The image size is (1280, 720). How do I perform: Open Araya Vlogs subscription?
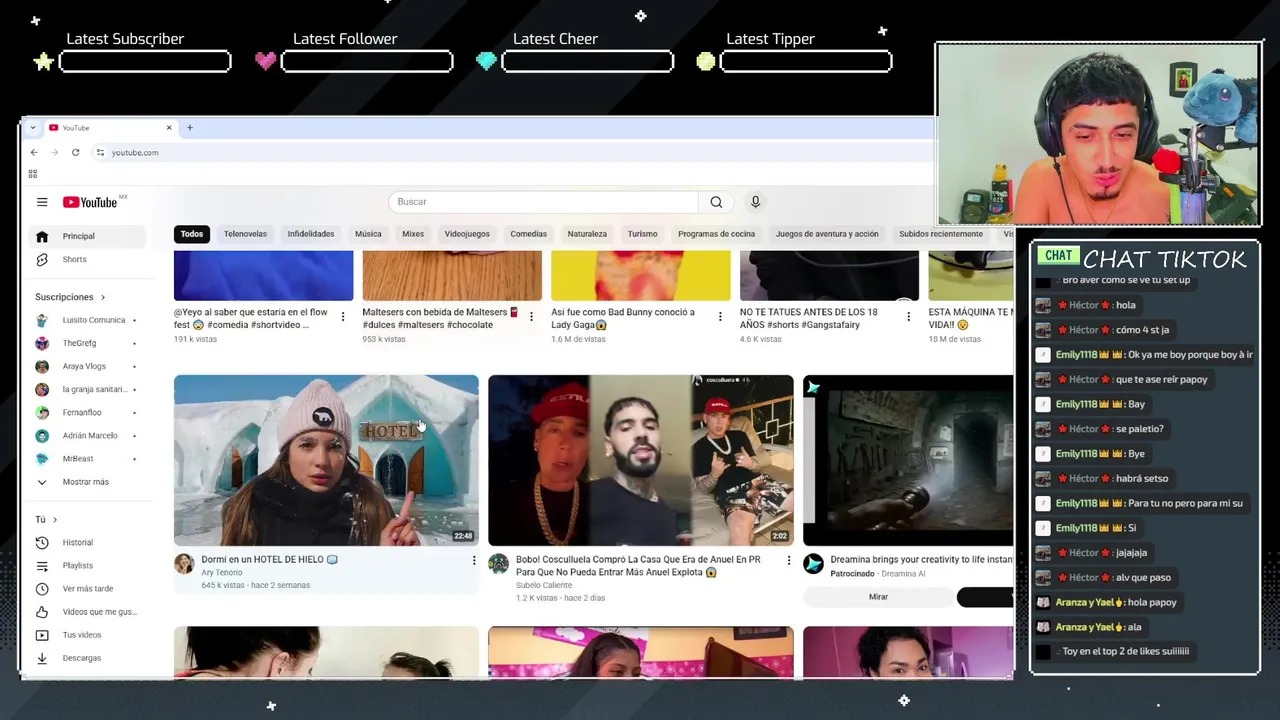tap(88, 366)
